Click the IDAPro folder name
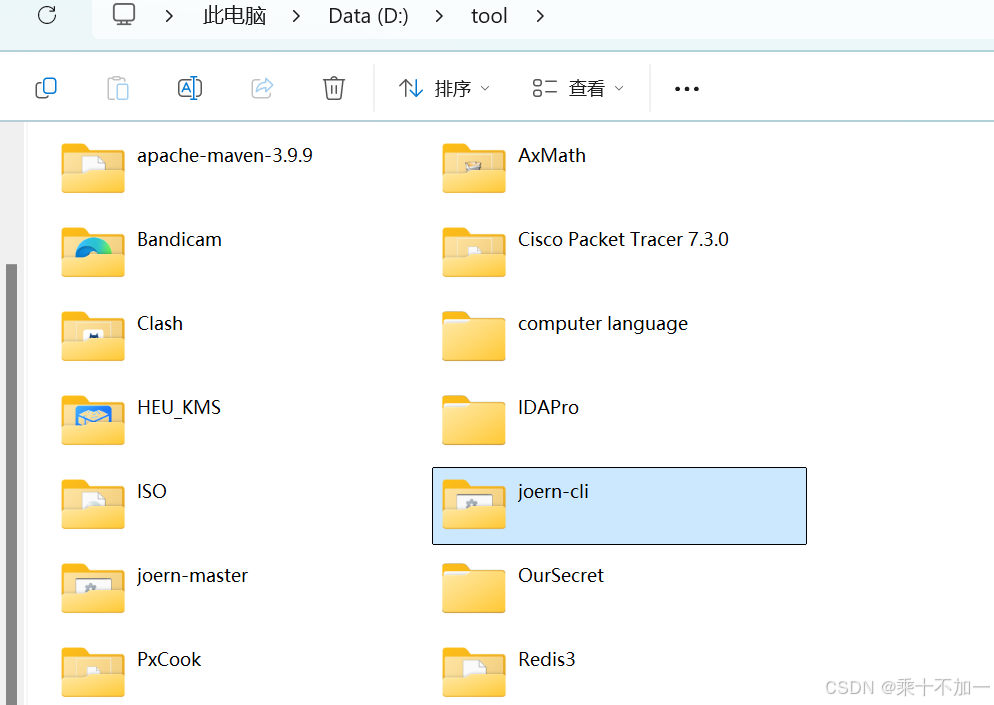 548,408
